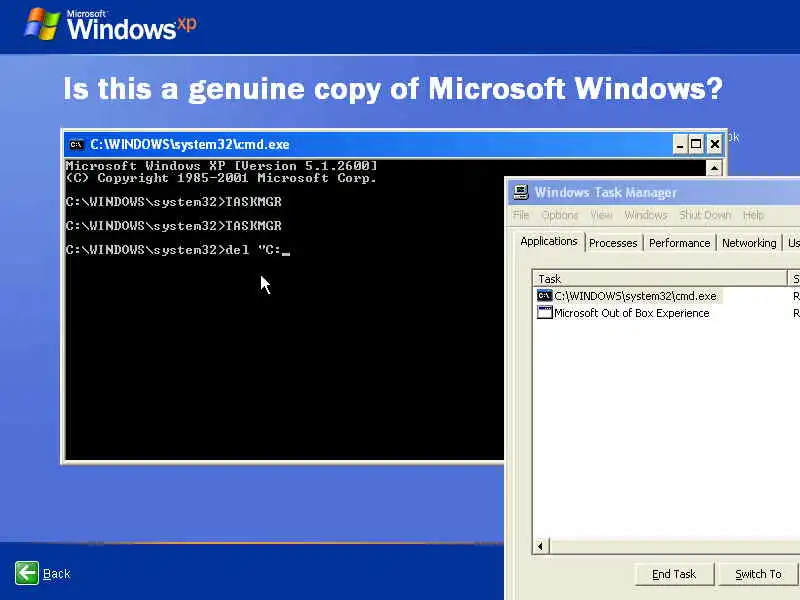Open the Windows menu in Task Manager

point(645,215)
